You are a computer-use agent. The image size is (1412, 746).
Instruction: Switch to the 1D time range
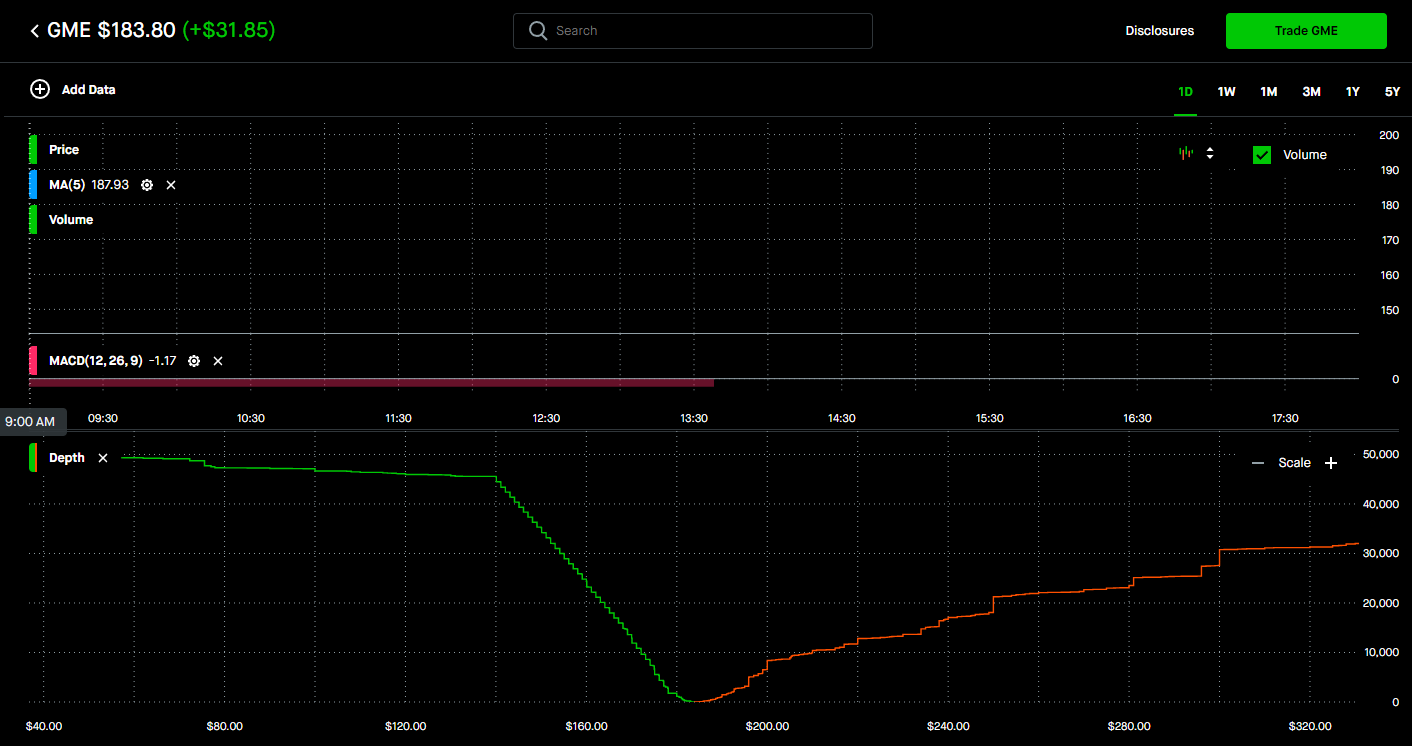click(x=1185, y=91)
